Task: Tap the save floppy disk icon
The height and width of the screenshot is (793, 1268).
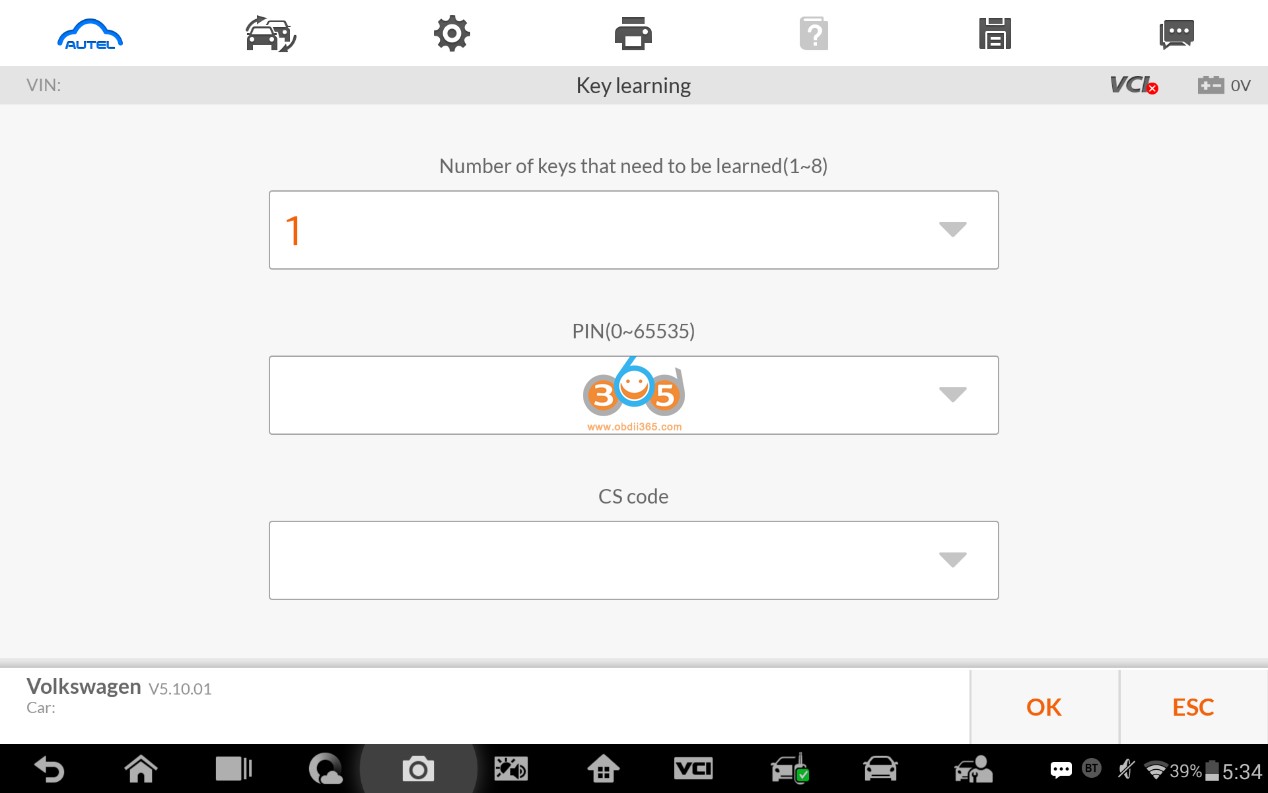Action: pos(995,35)
